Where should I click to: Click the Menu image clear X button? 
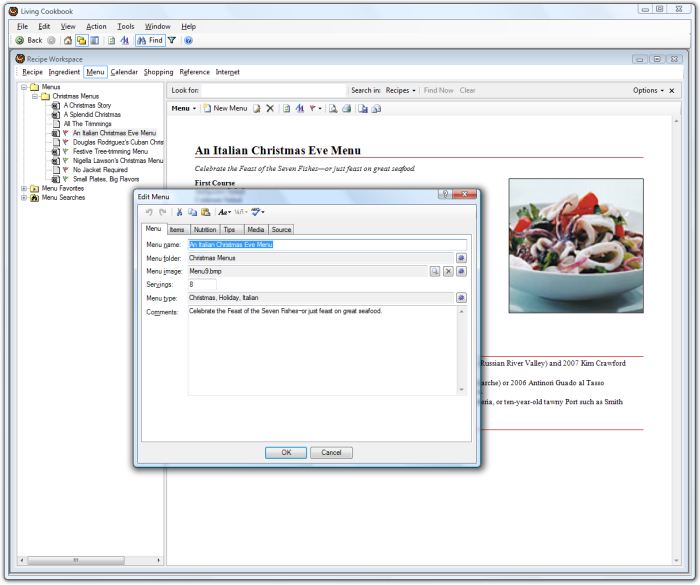(x=448, y=272)
